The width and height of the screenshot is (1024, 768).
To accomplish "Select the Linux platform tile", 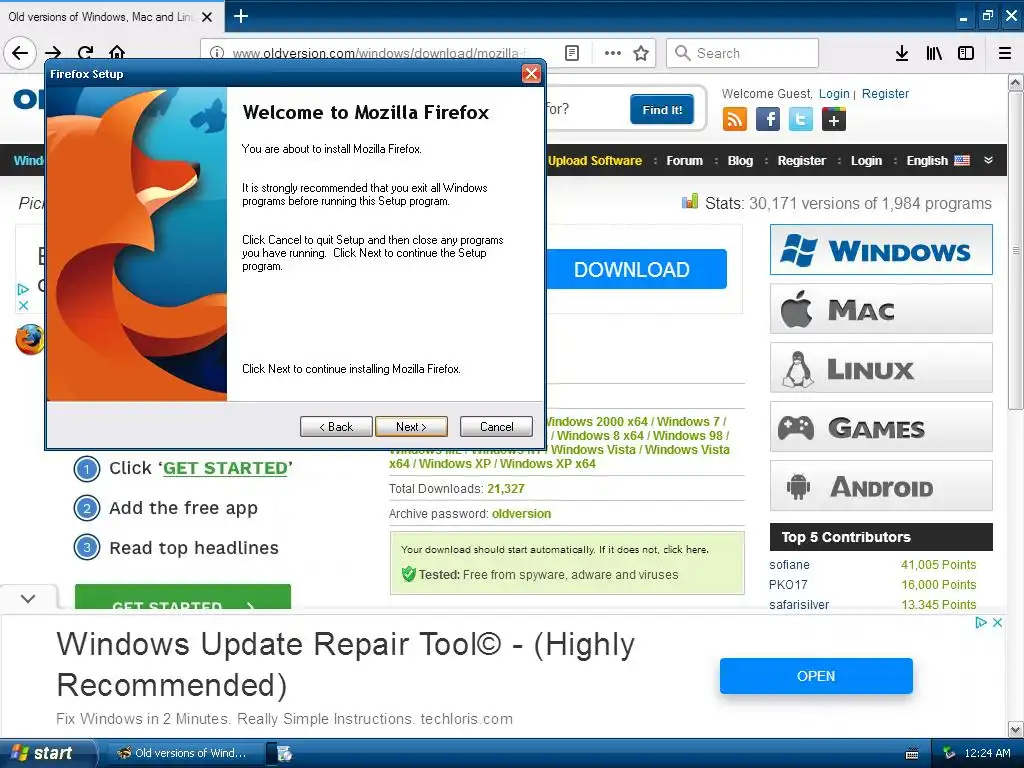I will 881,368.
